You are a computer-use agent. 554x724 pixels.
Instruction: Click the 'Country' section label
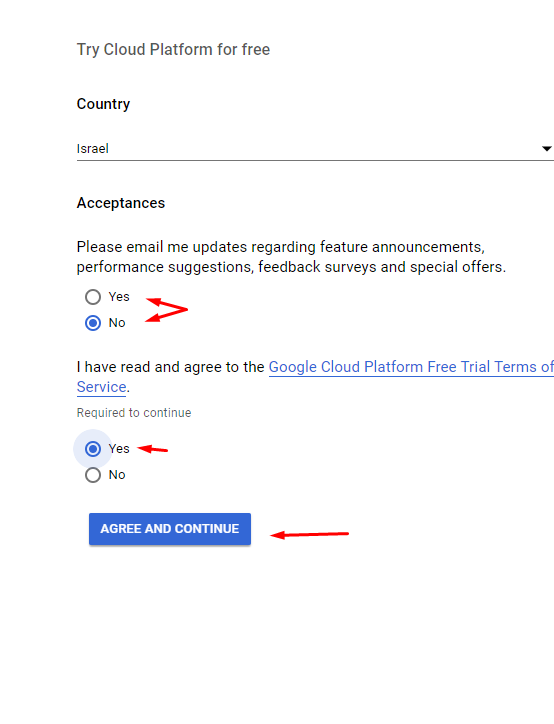103,104
